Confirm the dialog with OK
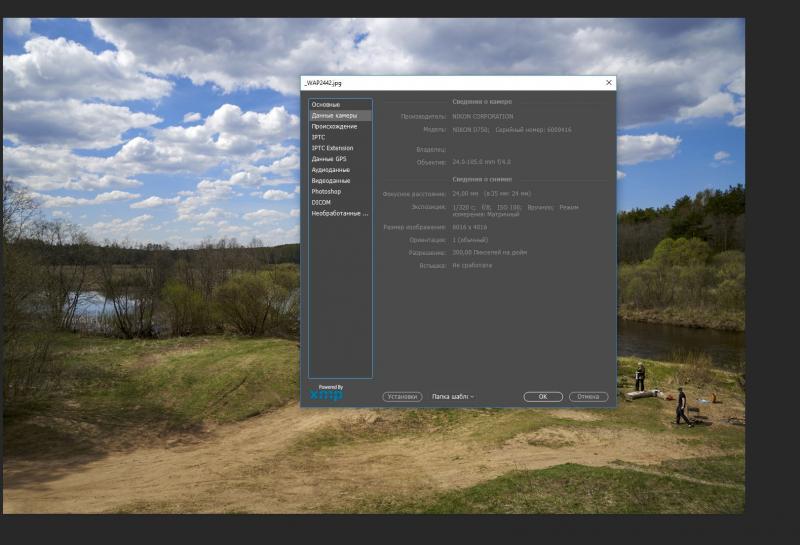 [x=543, y=397]
